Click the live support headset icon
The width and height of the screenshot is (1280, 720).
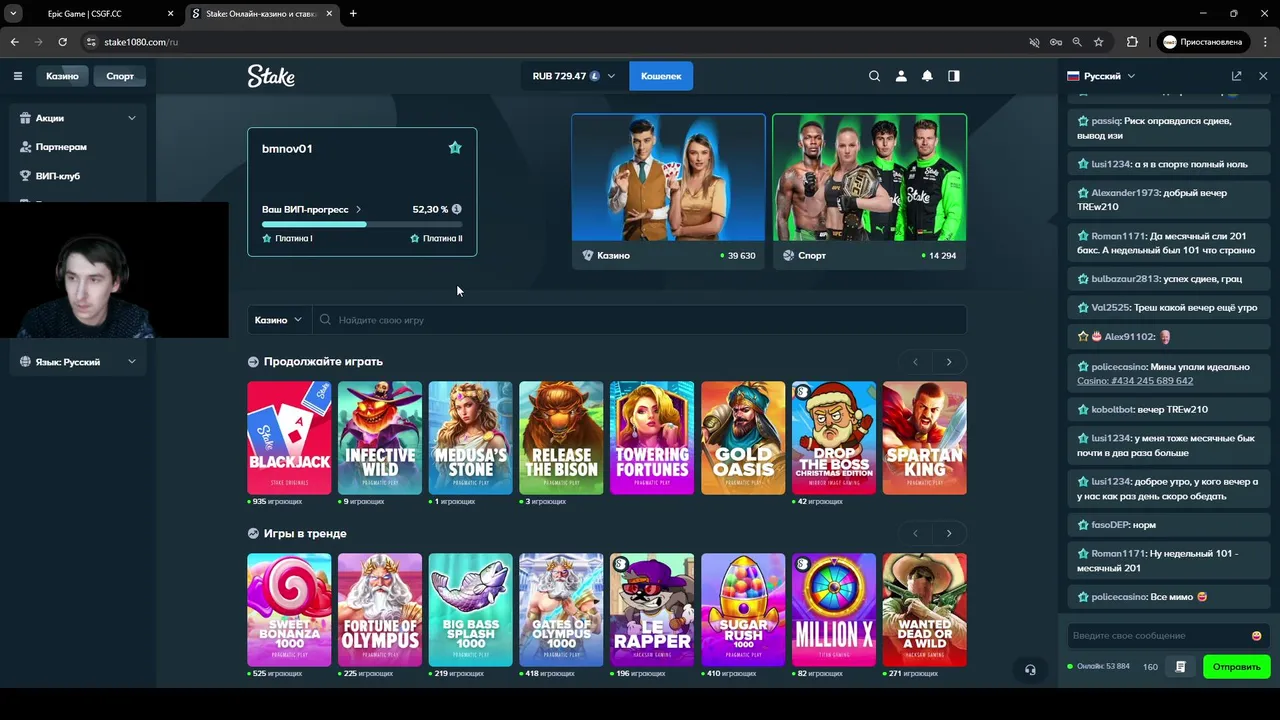pos(1030,670)
